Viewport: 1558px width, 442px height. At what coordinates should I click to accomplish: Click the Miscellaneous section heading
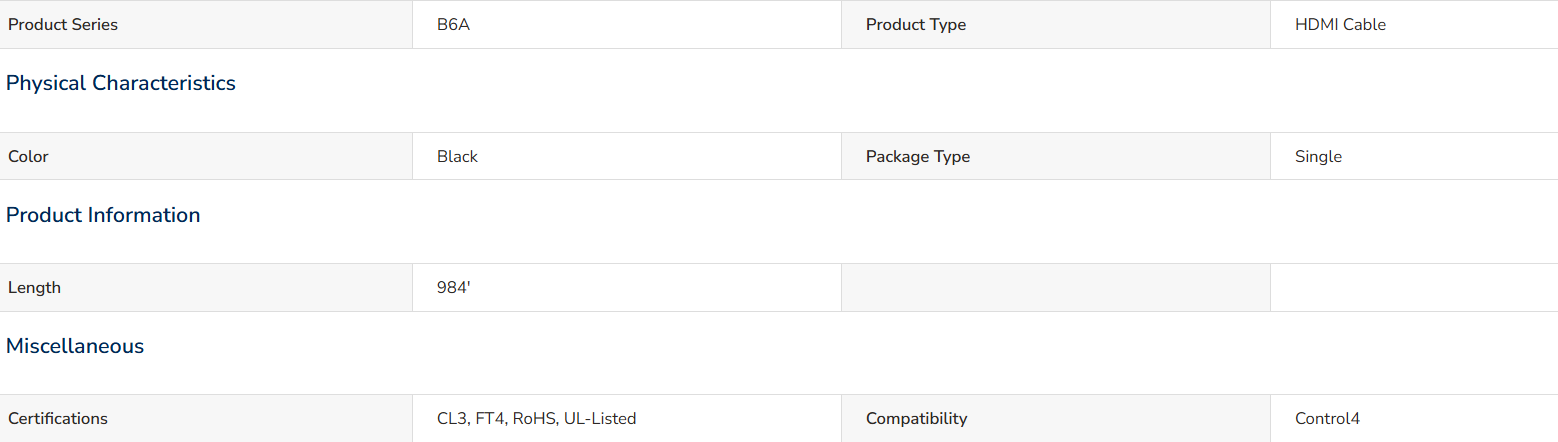75,346
